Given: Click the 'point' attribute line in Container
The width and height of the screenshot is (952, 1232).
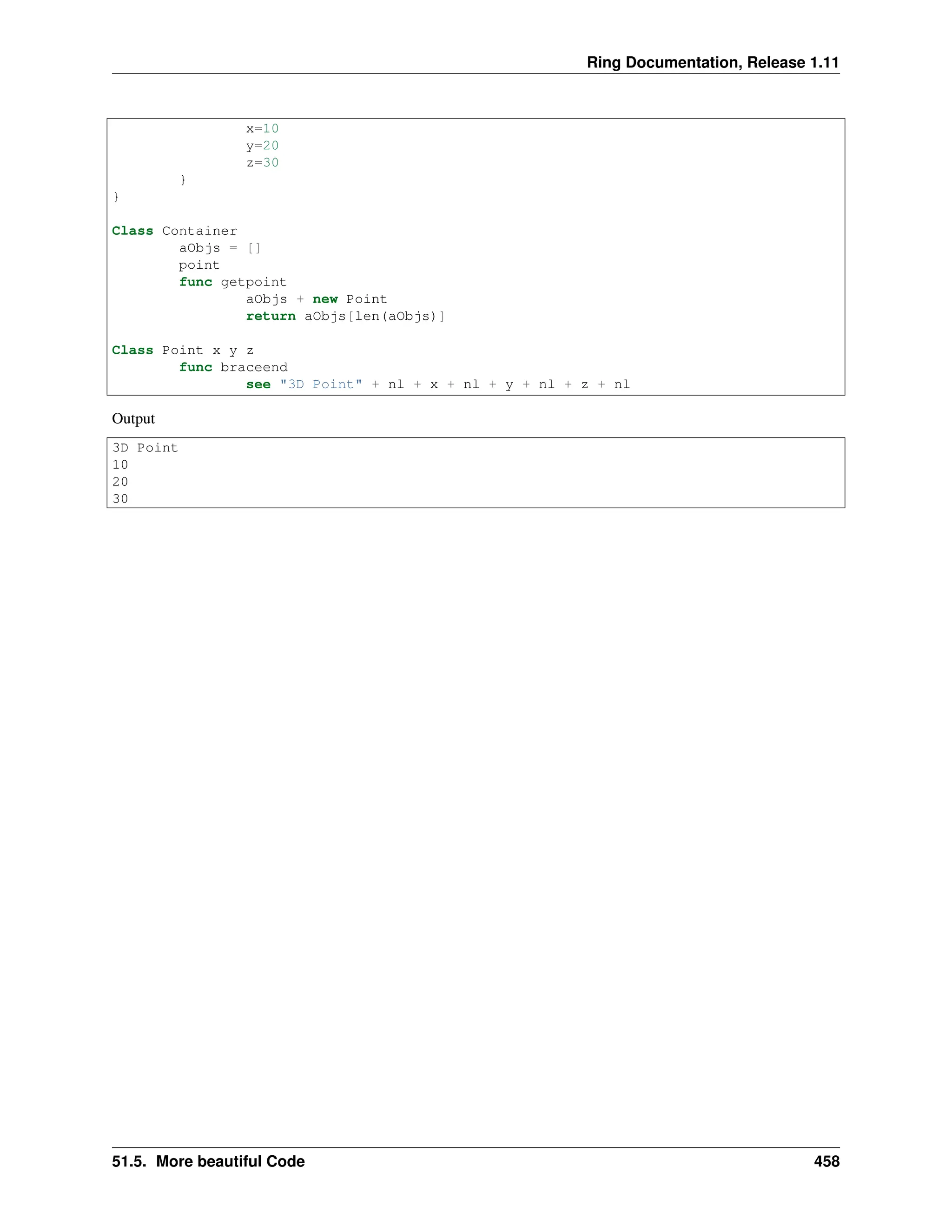Looking at the screenshot, I should pos(199,265).
